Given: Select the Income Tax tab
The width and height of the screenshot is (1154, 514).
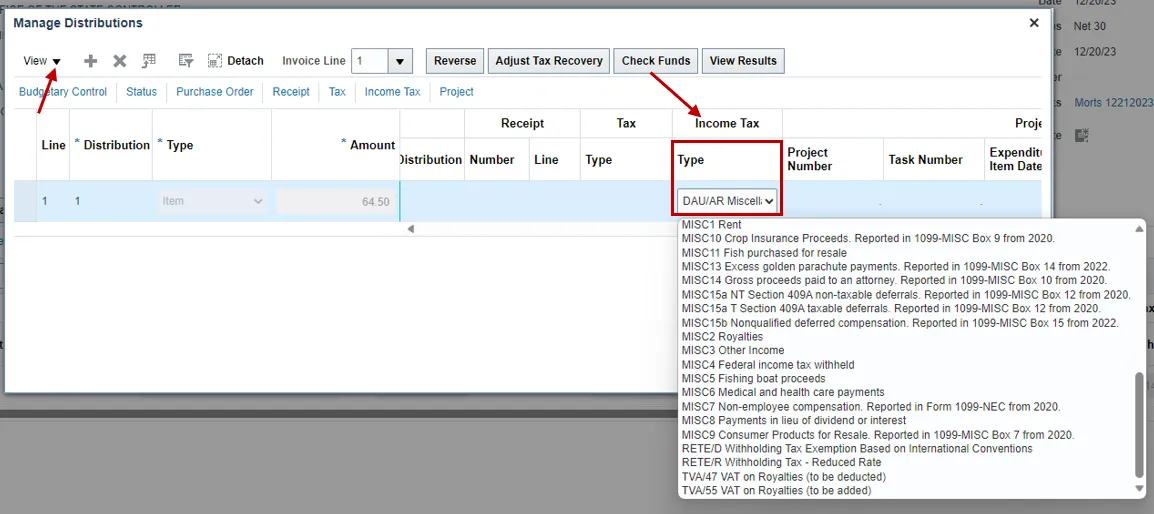Looking at the screenshot, I should [x=392, y=92].
